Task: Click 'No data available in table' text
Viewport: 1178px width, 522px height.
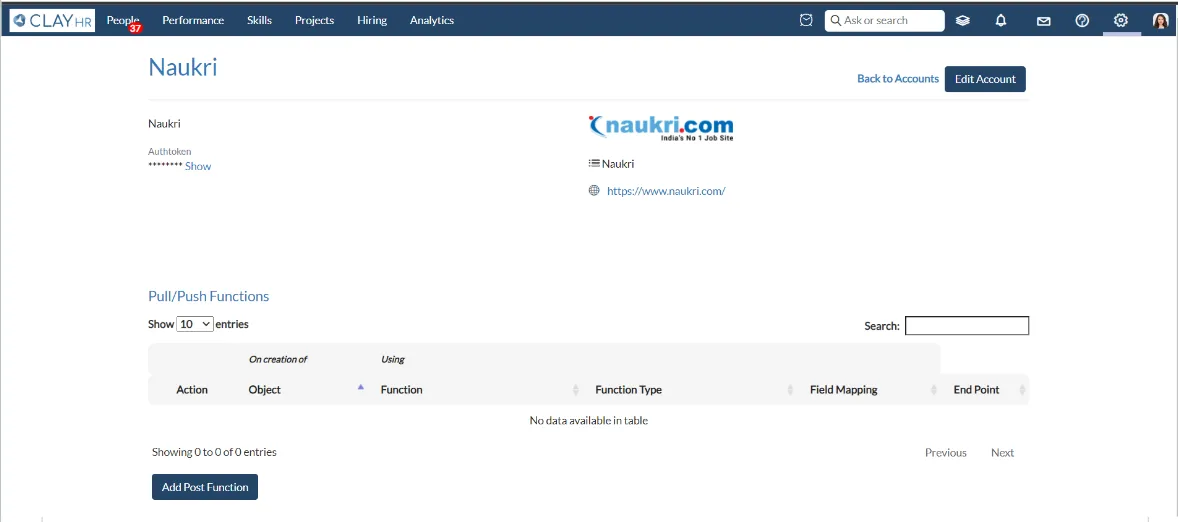Action: pyautogui.click(x=589, y=421)
